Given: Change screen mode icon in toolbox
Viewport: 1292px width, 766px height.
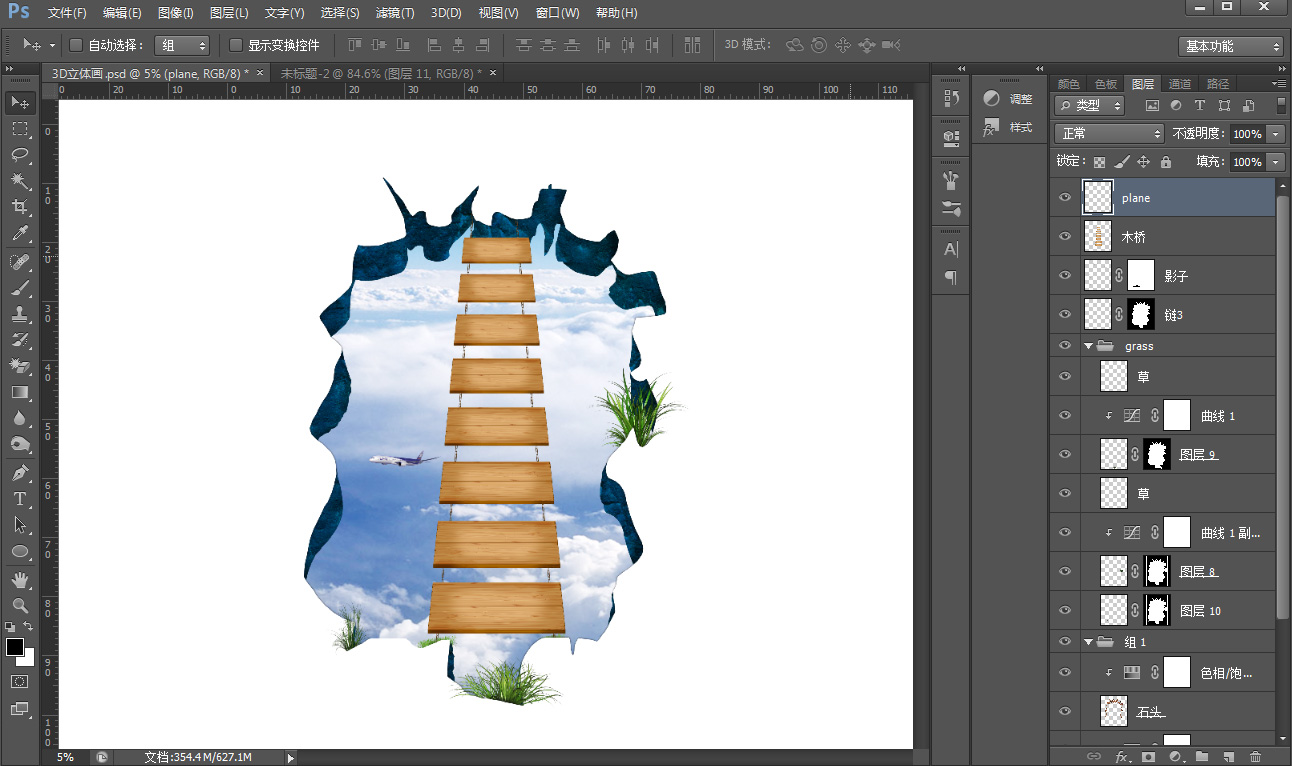Looking at the screenshot, I should [20, 709].
